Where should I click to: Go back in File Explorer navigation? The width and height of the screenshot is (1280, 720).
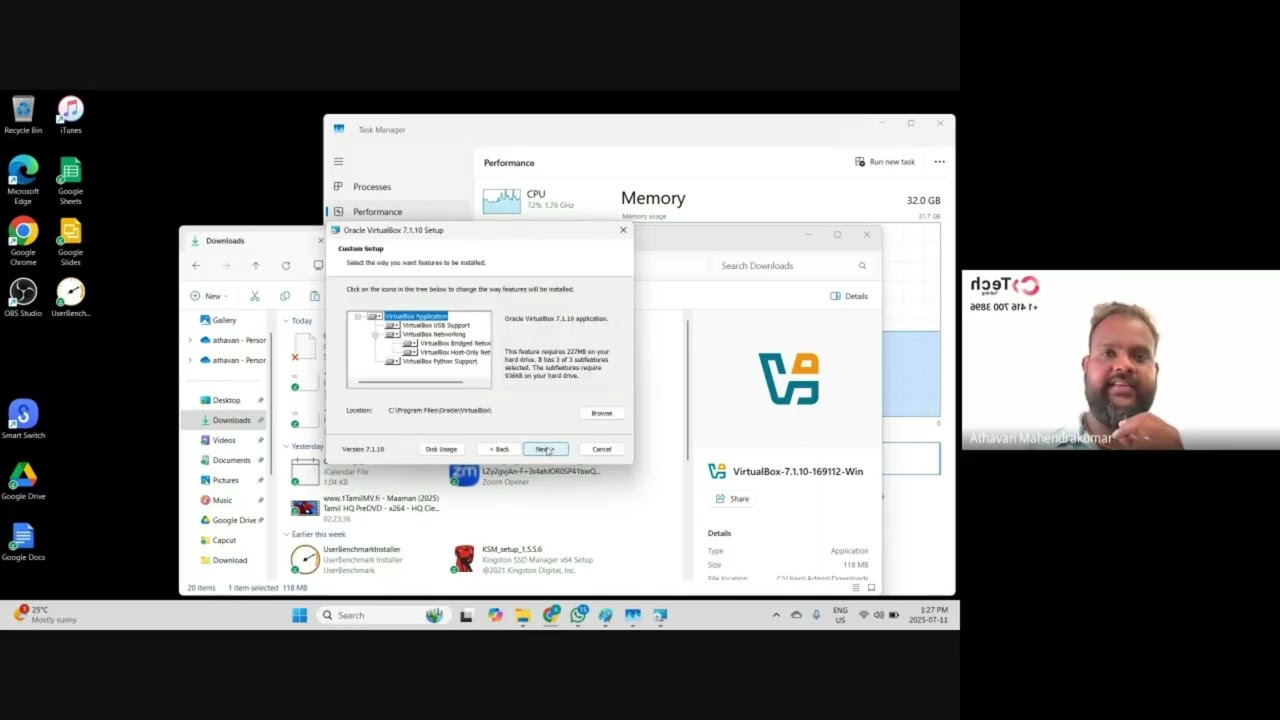pos(196,265)
